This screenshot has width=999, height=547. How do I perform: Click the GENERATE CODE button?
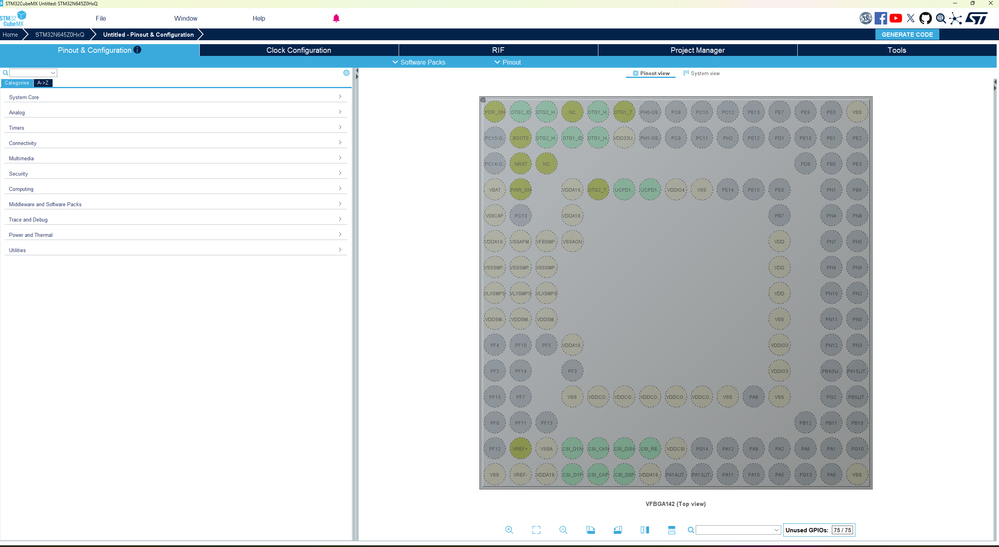[907, 34]
